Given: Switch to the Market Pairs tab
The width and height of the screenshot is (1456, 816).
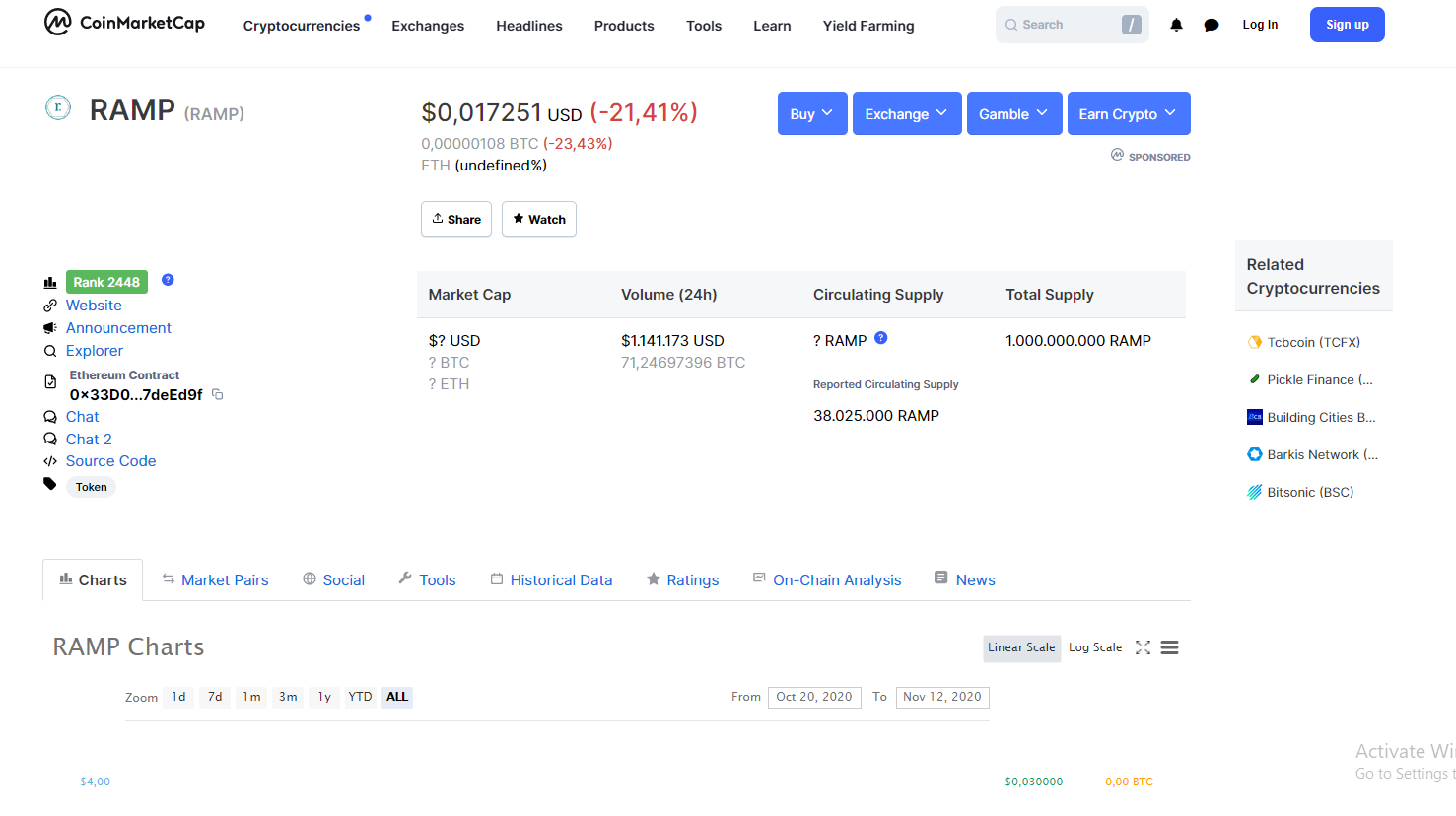Looking at the screenshot, I should (216, 580).
